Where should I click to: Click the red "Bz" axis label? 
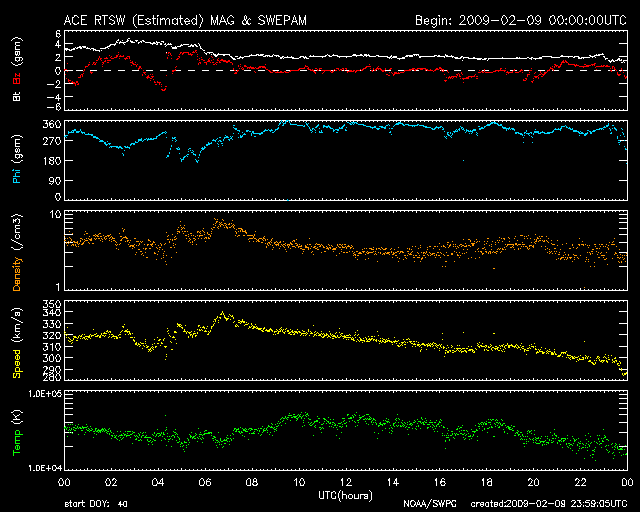click(x=16, y=78)
